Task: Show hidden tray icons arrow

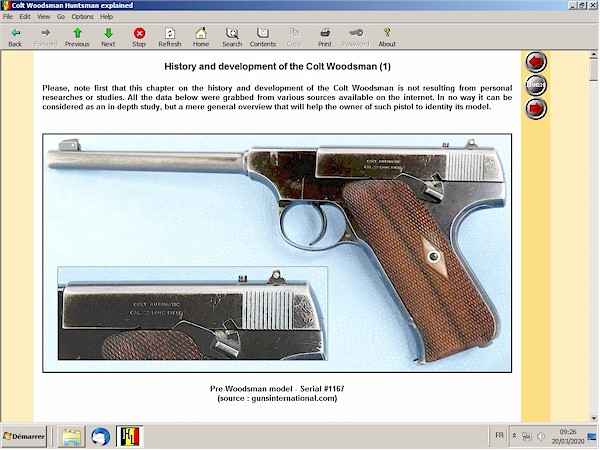Action: [x=515, y=436]
